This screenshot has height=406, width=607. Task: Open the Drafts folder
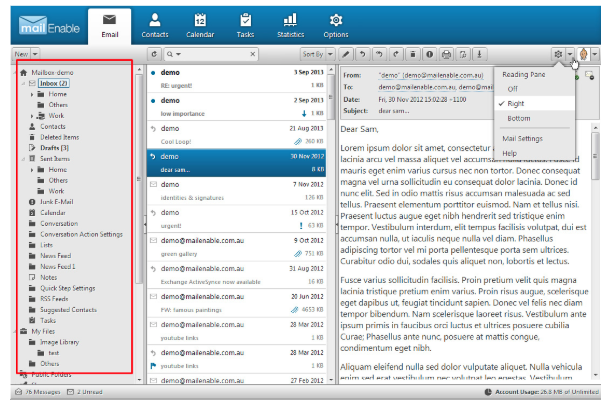pos(54,148)
